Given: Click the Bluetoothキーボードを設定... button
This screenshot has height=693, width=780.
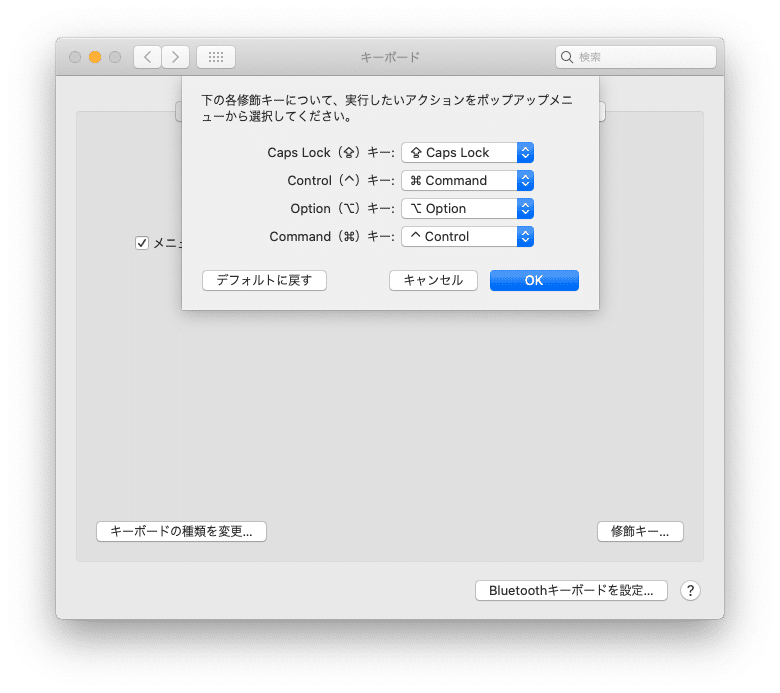Looking at the screenshot, I should (571, 591).
